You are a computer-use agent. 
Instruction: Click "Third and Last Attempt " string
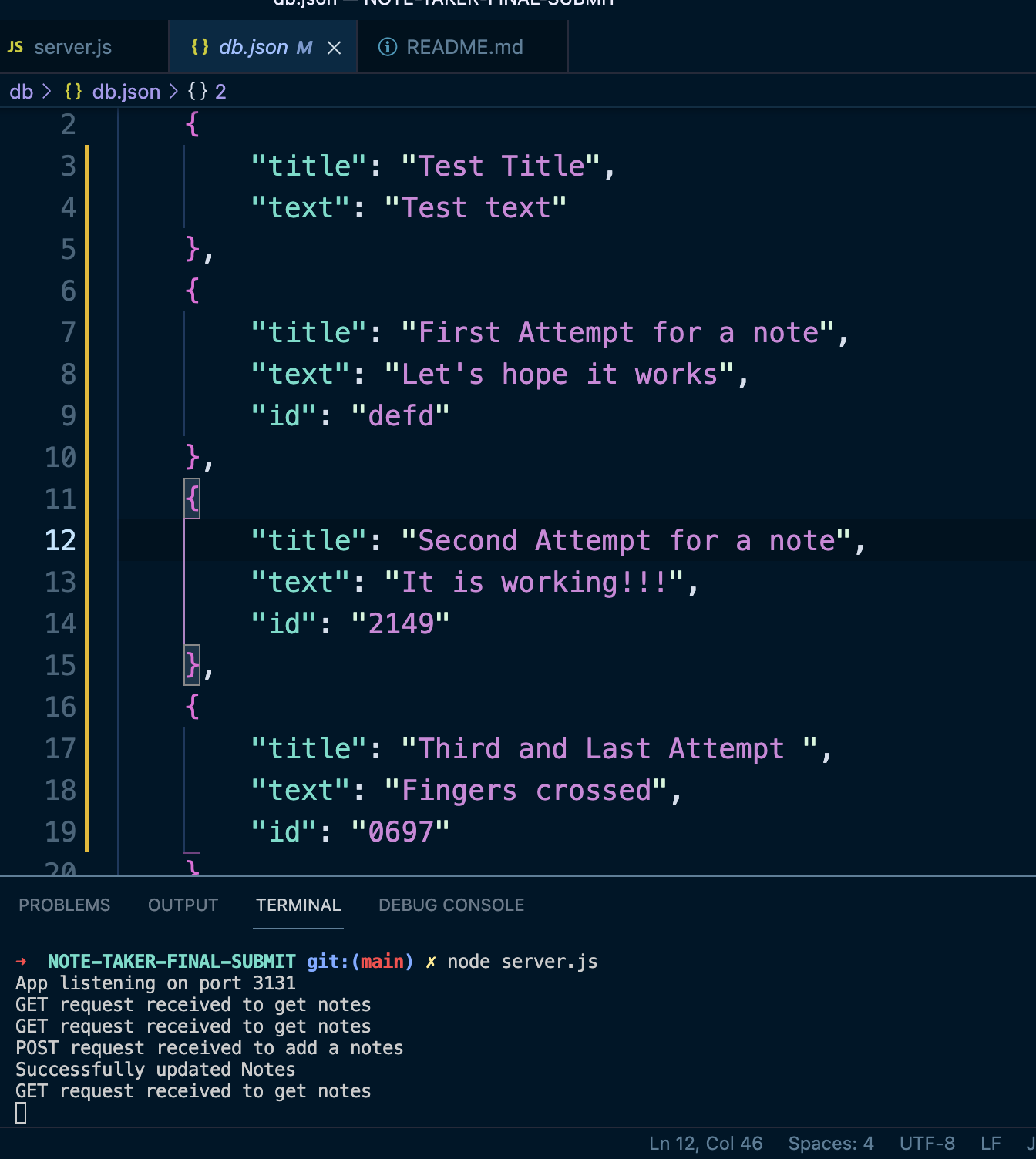pos(609,749)
